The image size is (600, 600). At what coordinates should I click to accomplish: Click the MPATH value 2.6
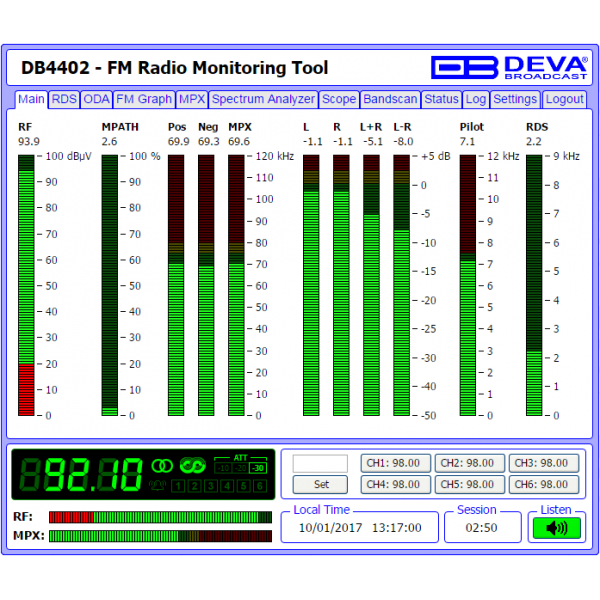coord(109,142)
